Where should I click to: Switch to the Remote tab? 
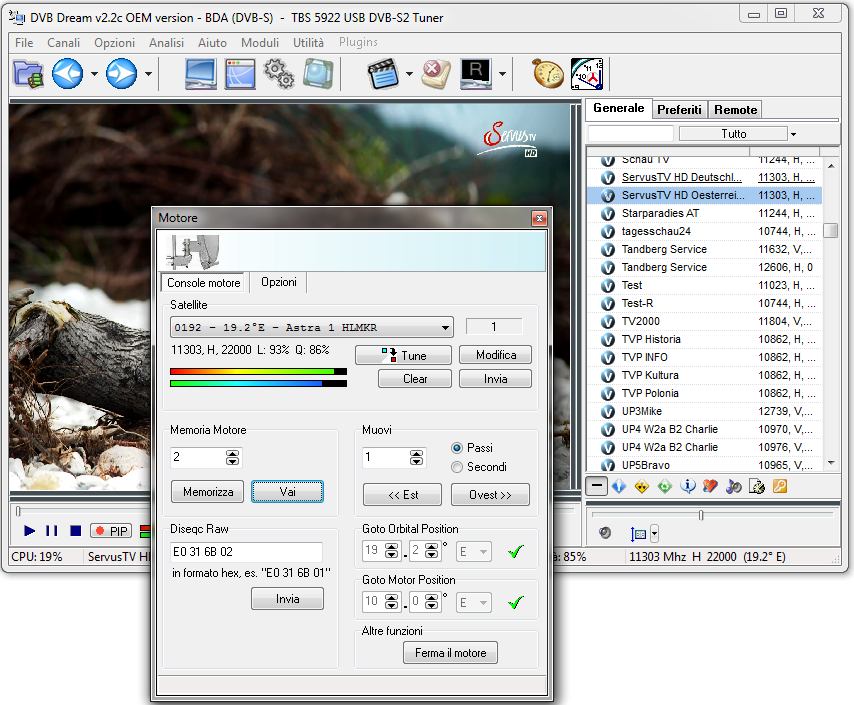click(x=735, y=110)
